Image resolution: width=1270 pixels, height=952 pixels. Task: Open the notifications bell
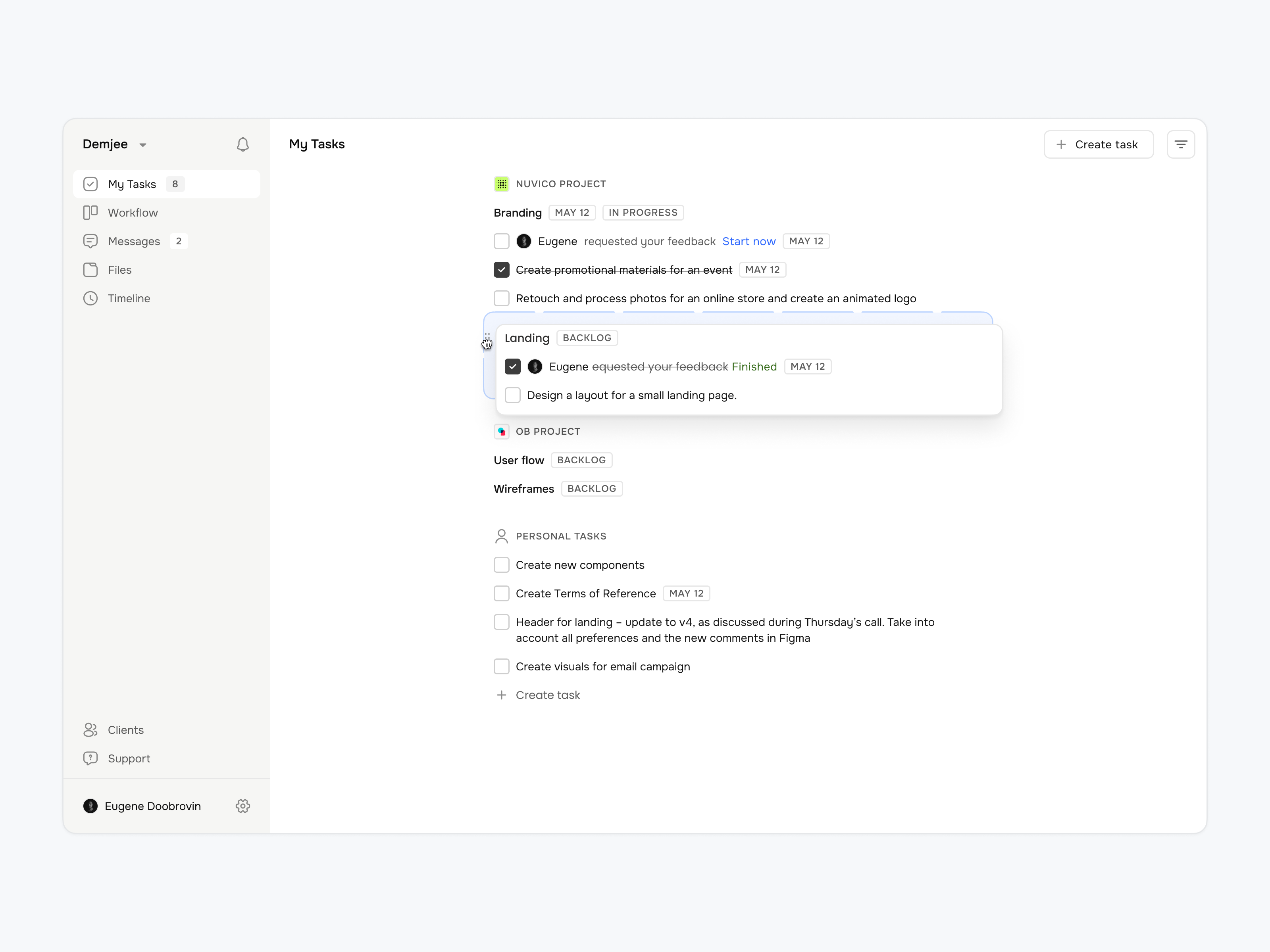pos(243,145)
